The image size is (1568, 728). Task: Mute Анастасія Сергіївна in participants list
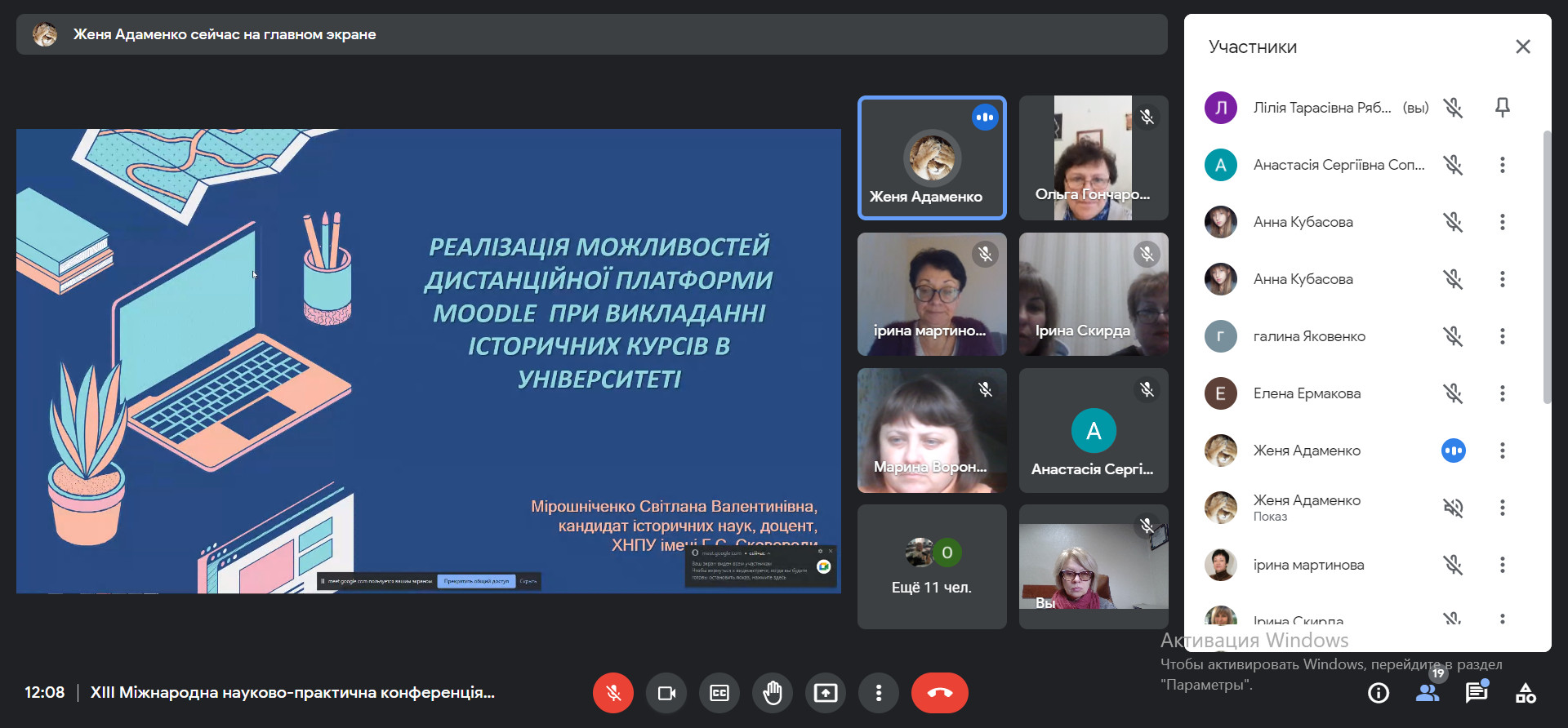tap(1453, 165)
